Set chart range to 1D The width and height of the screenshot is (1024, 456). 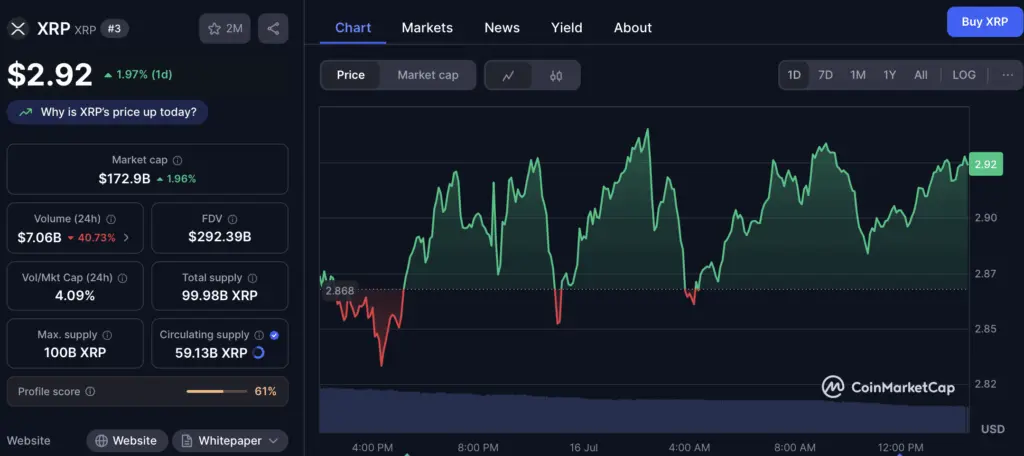click(x=794, y=75)
